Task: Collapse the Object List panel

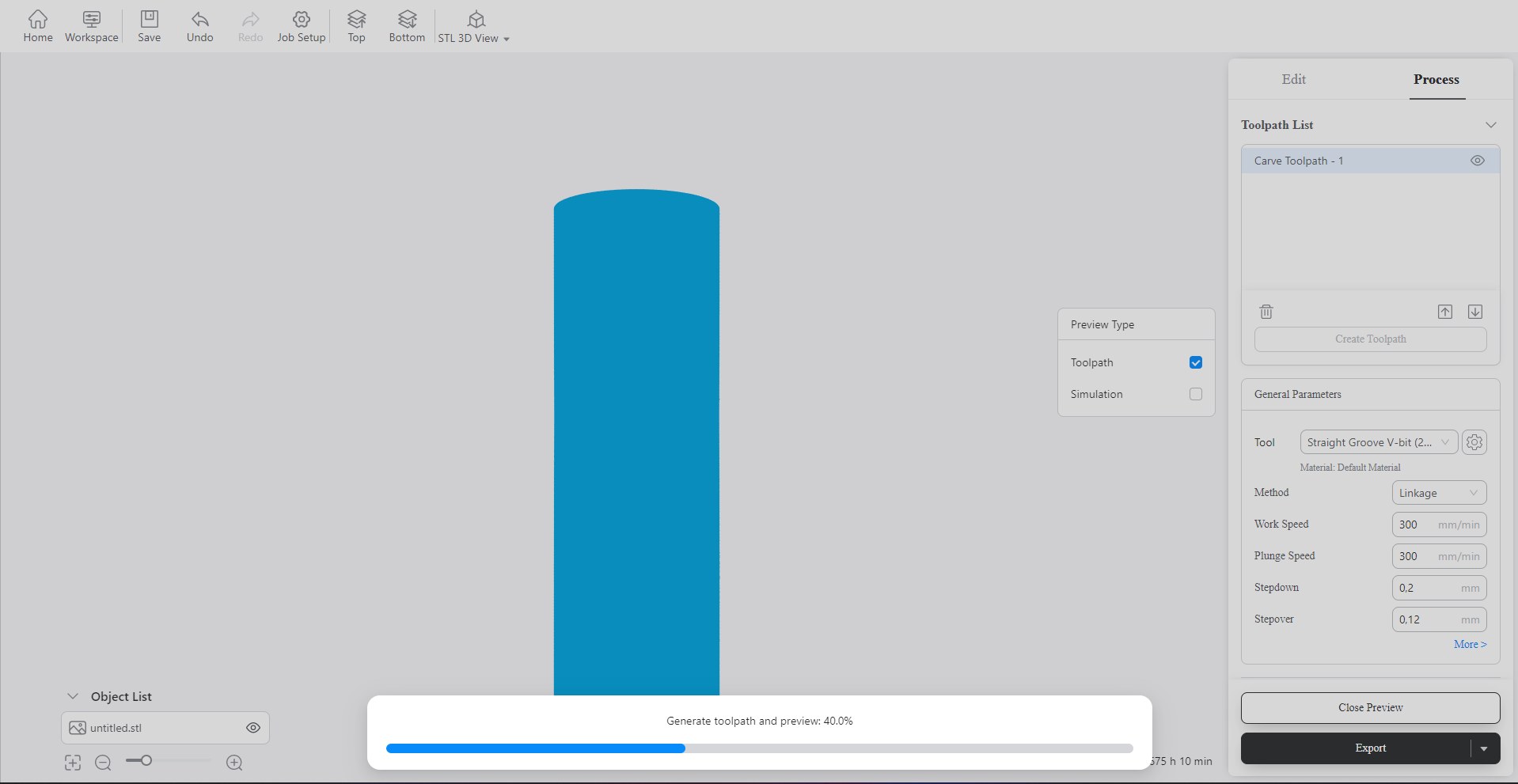Action: pyautogui.click(x=73, y=696)
